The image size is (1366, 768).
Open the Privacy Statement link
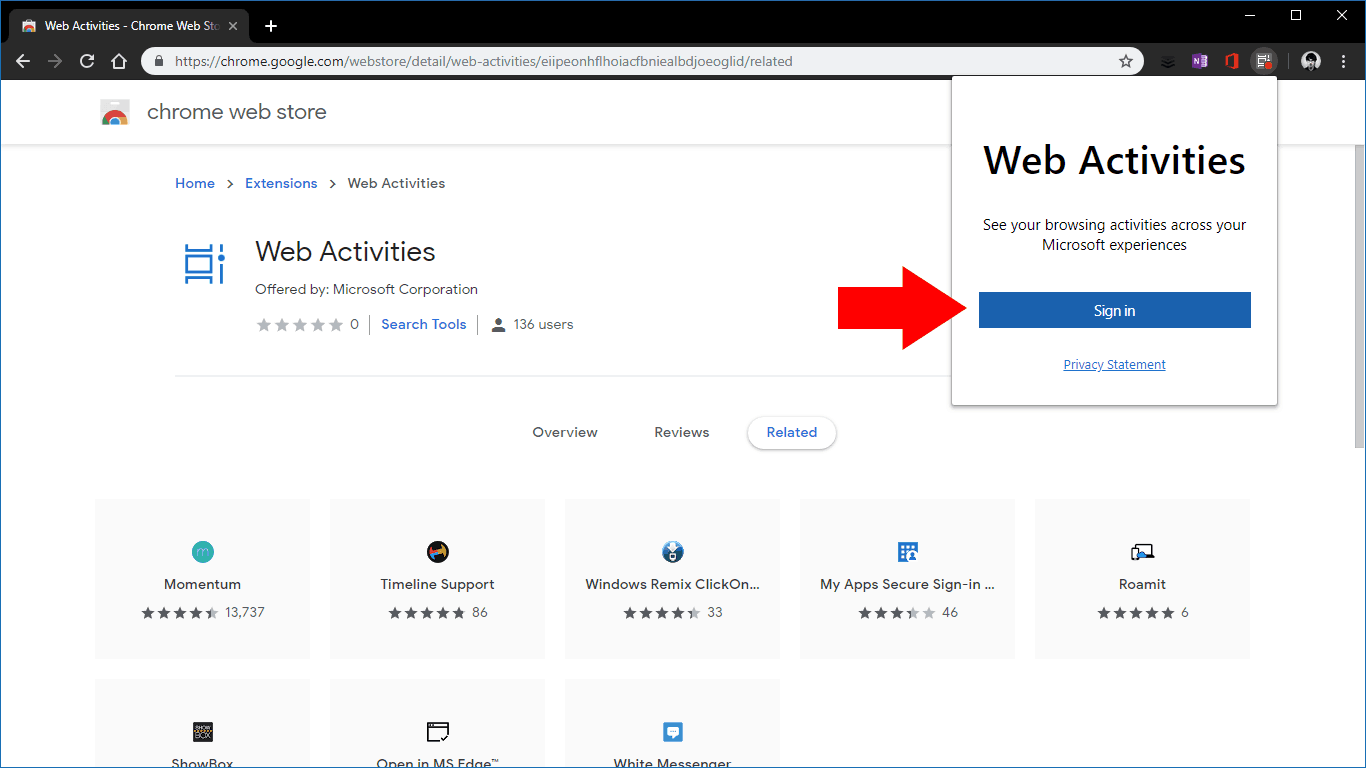tap(1115, 365)
